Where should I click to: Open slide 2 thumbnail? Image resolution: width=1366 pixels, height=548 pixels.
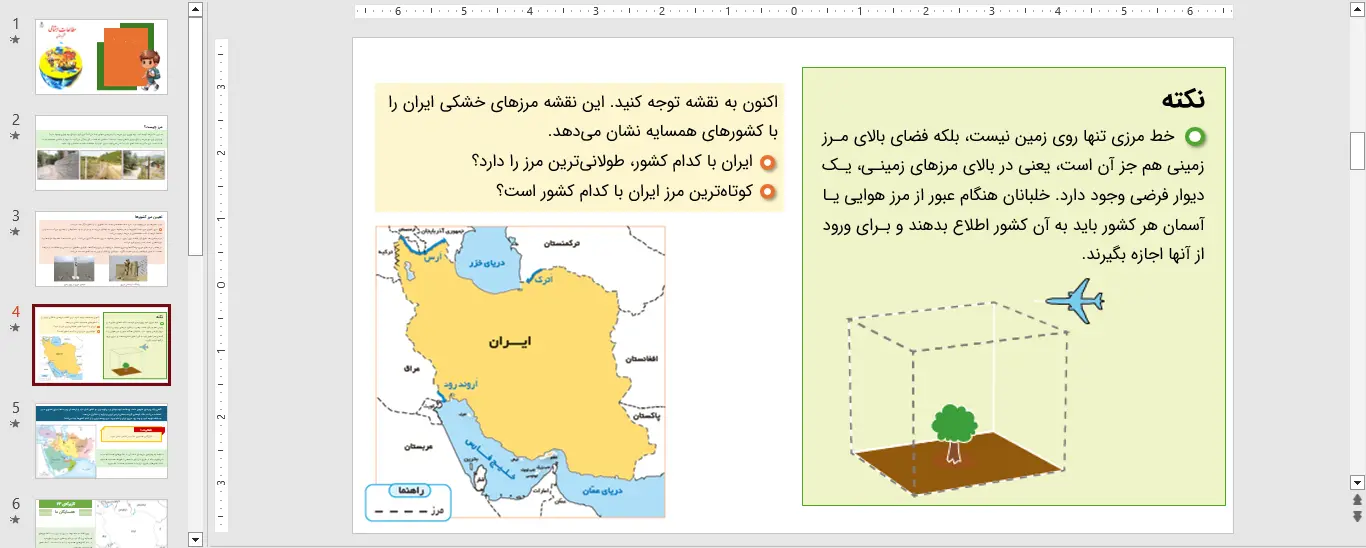(x=101, y=153)
